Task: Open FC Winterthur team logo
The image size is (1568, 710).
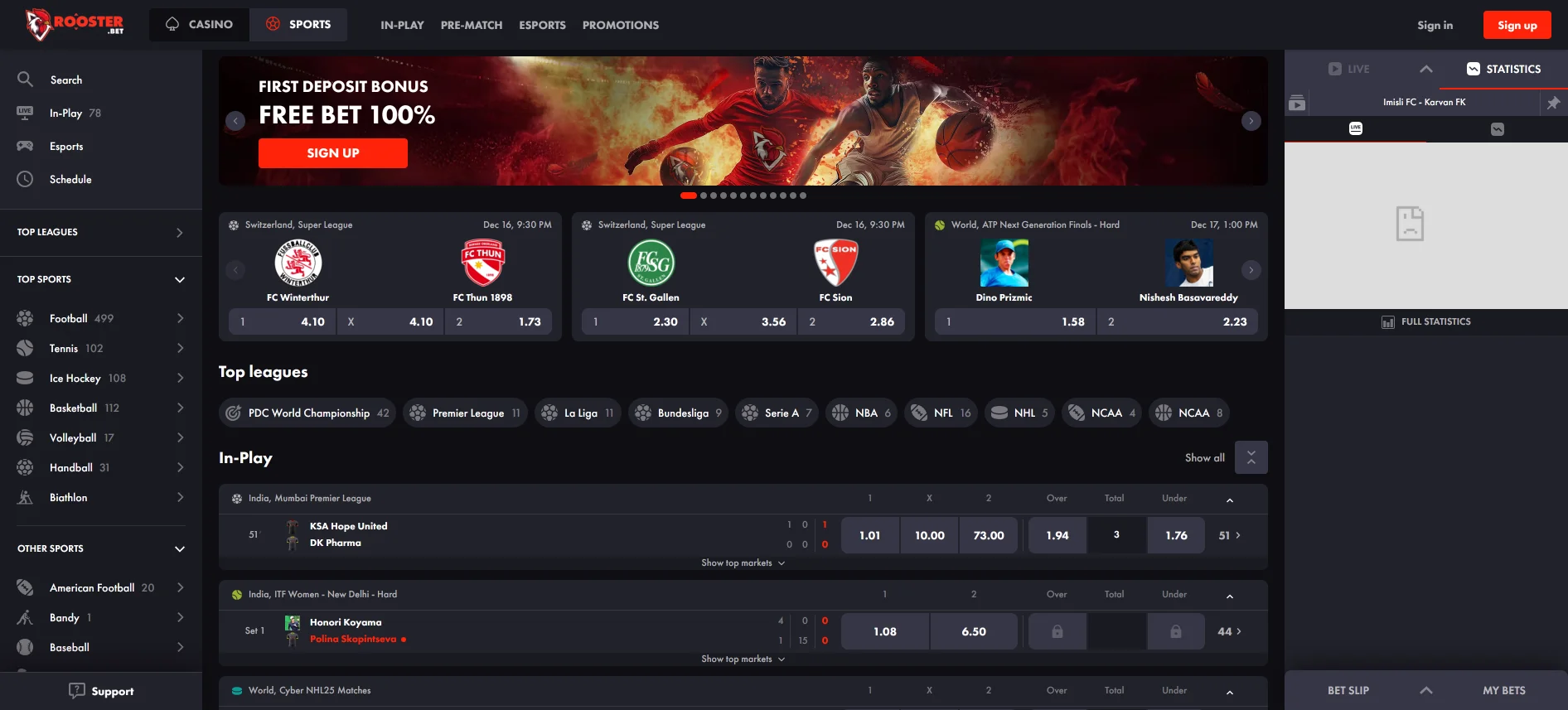Action: coord(298,263)
